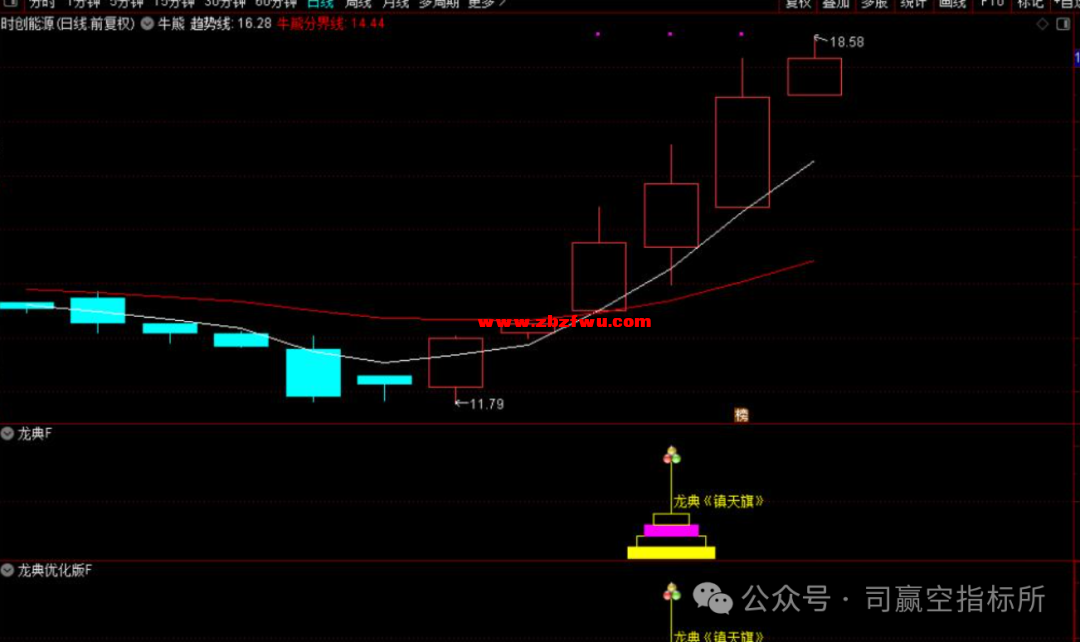Click the 趋势线: 16.28 readout
Viewport: 1080px width, 642px height.
tap(231, 23)
